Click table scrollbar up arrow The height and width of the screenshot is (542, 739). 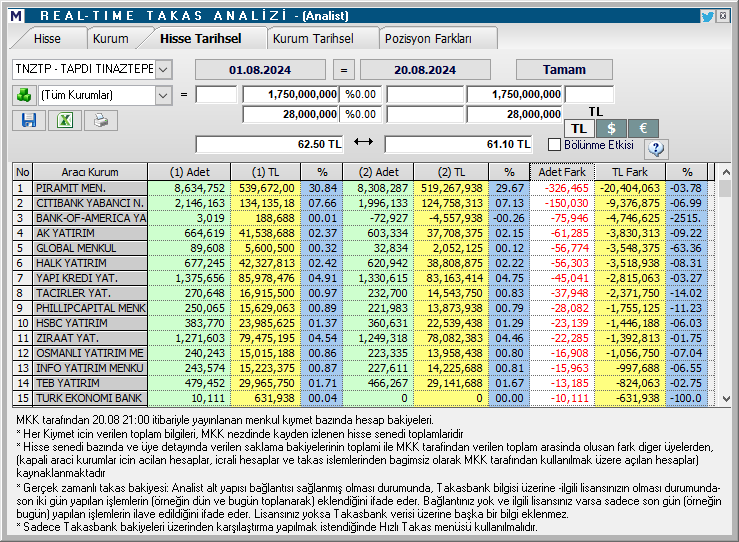726,172
